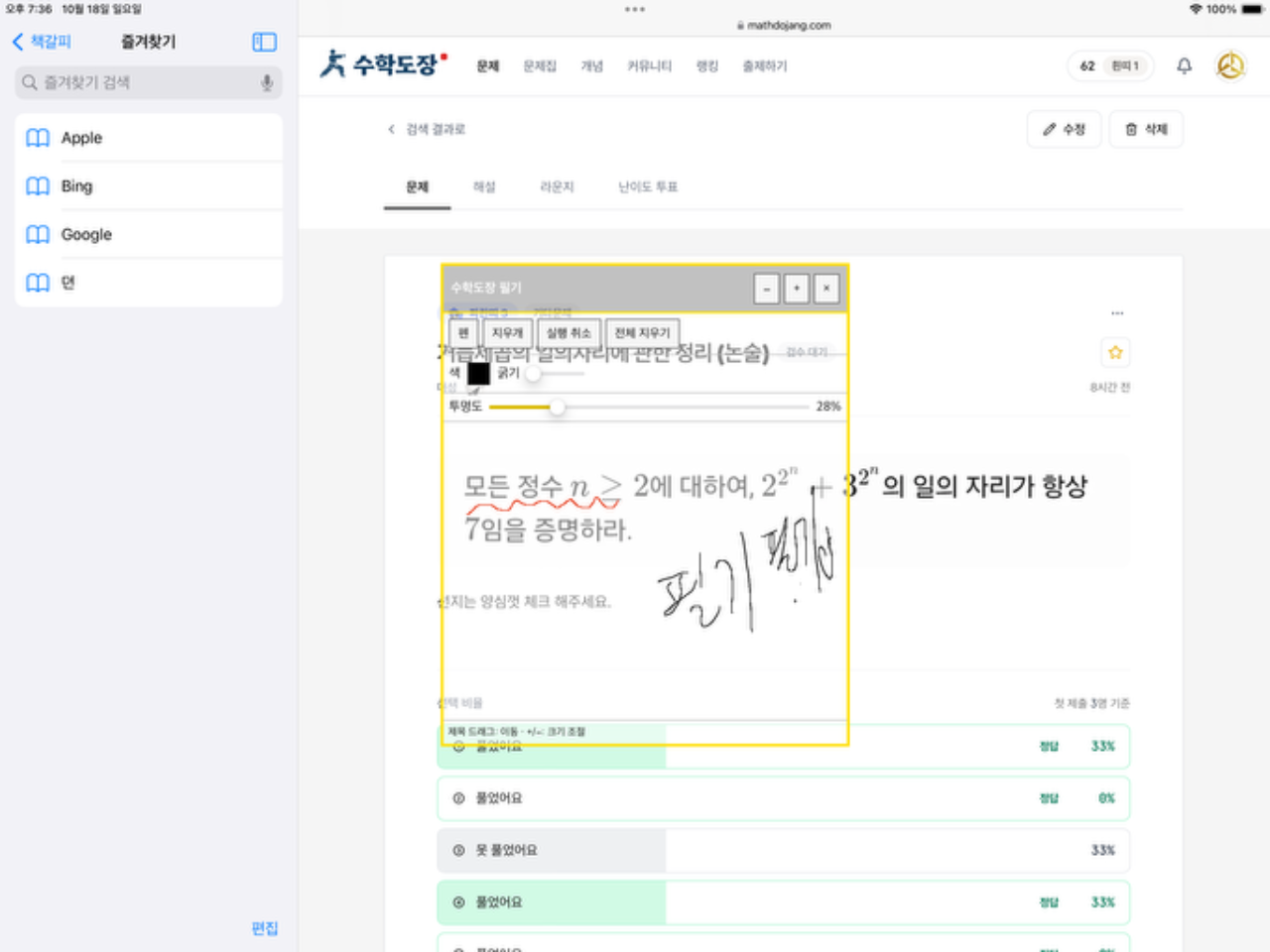
Task: Click the 62 points badge
Action: 1110,66
